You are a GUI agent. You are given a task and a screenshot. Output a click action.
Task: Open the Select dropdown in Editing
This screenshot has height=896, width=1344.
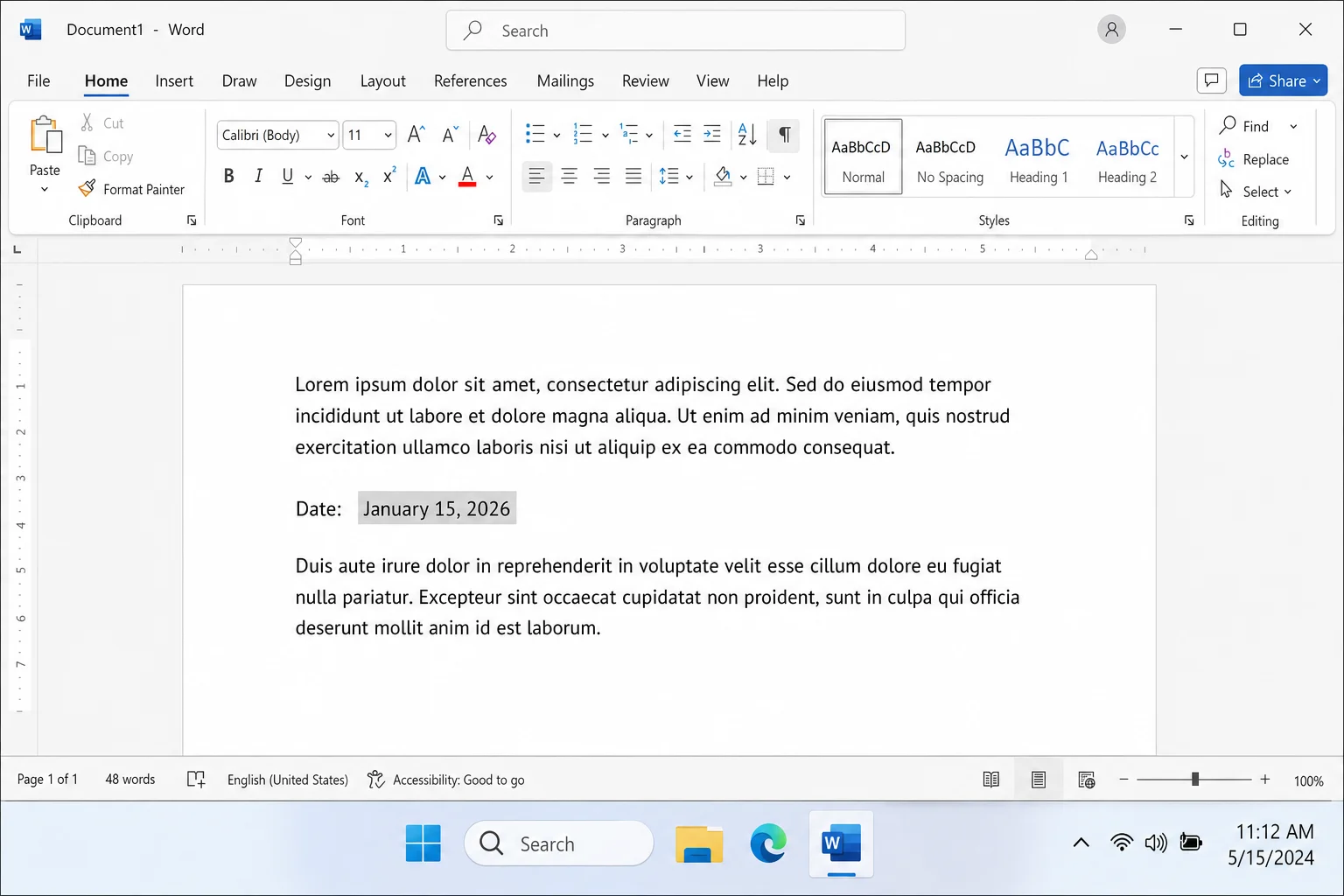pyautogui.click(x=1256, y=192)
